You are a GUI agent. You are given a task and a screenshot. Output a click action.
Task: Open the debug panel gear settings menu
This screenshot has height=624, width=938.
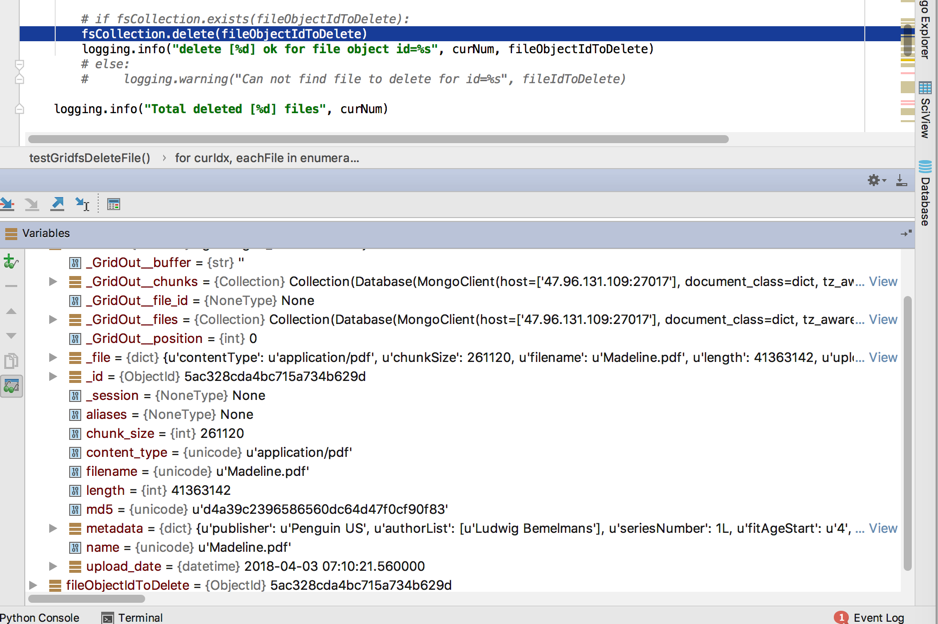pyautogui.click(x=876, y=180)
